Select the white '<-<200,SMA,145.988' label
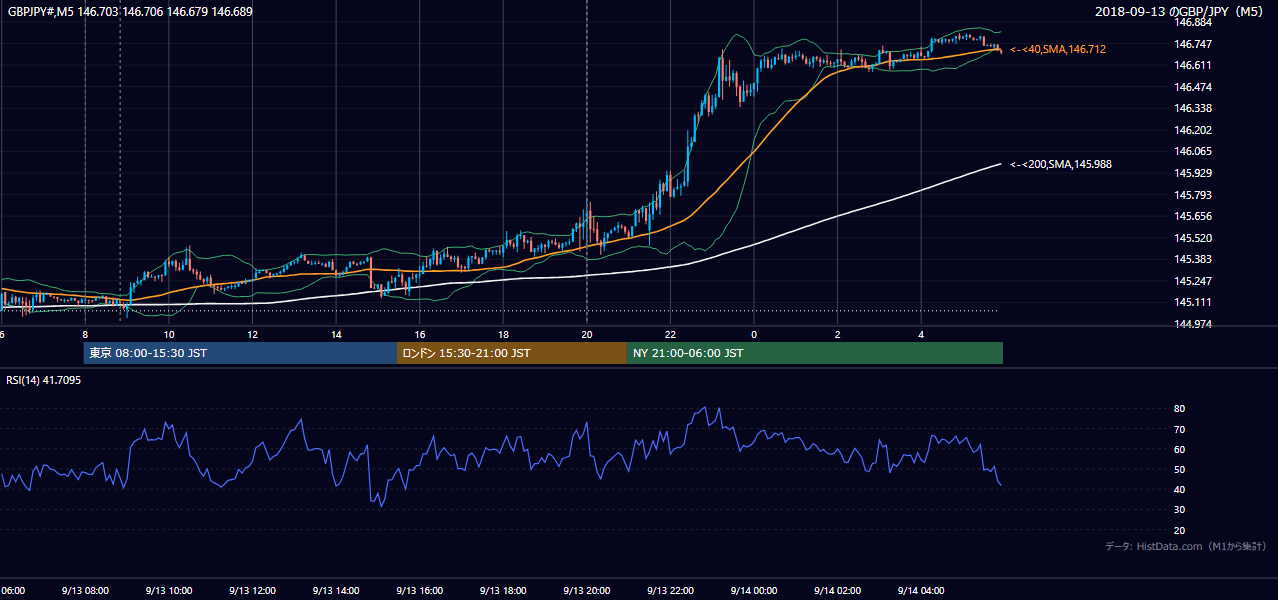The width and height of the screenshot is (1278, 600). tap(1062, 165)
